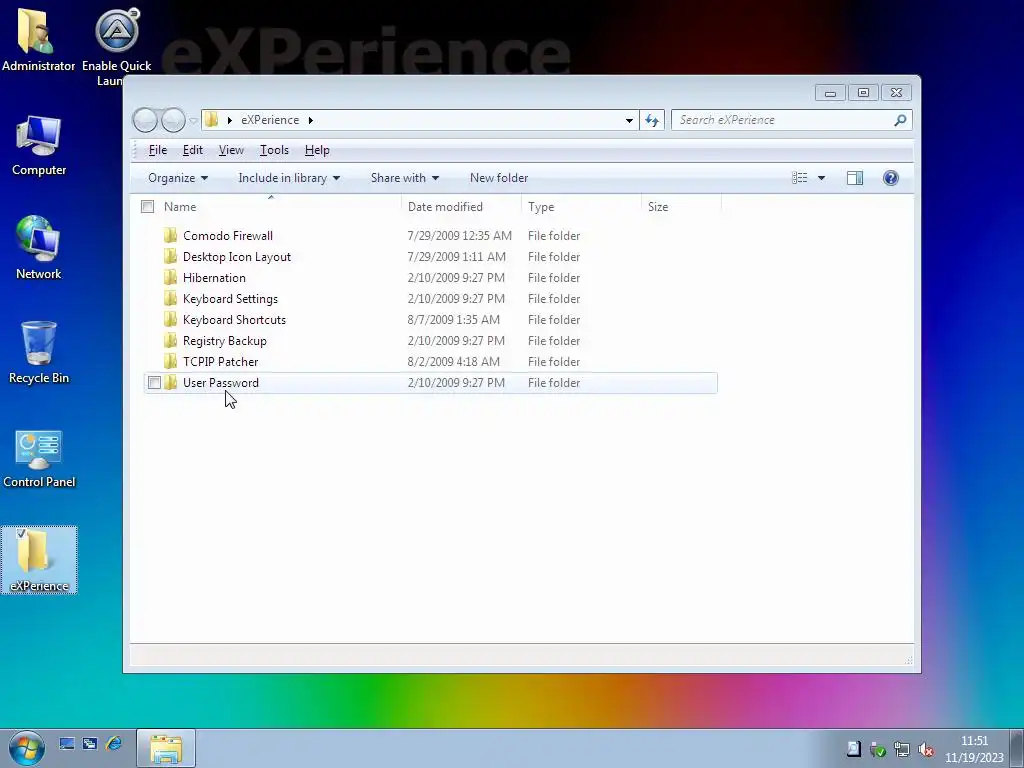Launch Internet Explorer from quick launch
The image size is (1024, 768).
click(114, 744)
